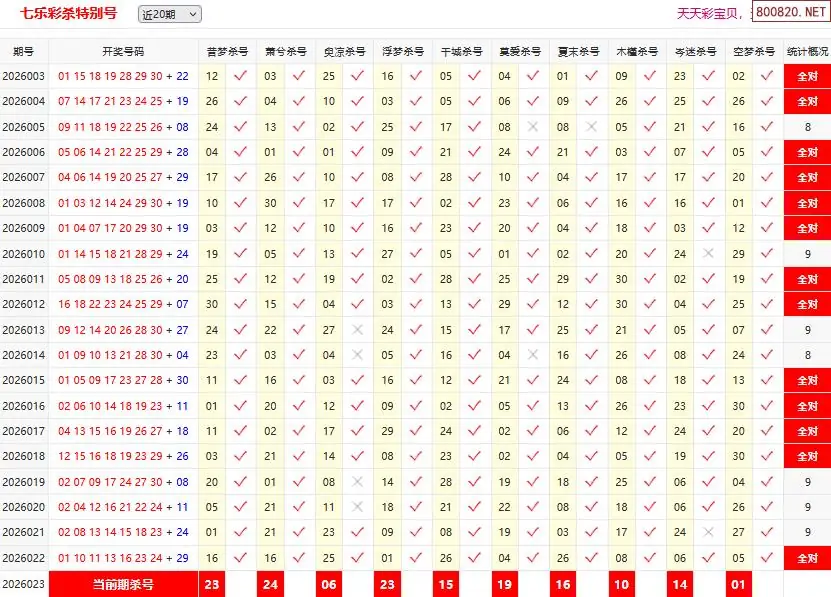Click the red checkmark in 昔梦杀号 for 2026003
This screenshot has width=831, height=597.
[x=240, y=76]
